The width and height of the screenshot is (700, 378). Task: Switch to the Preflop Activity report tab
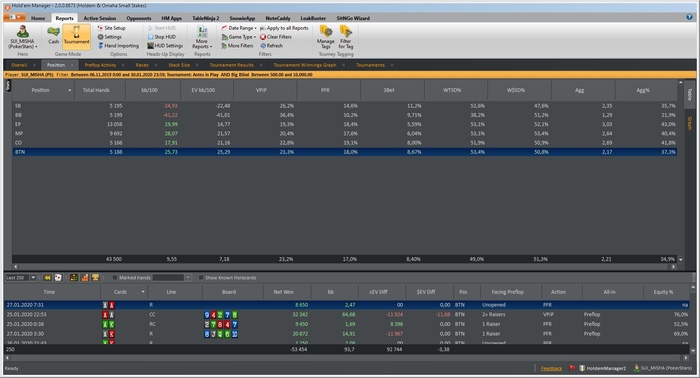100,65
